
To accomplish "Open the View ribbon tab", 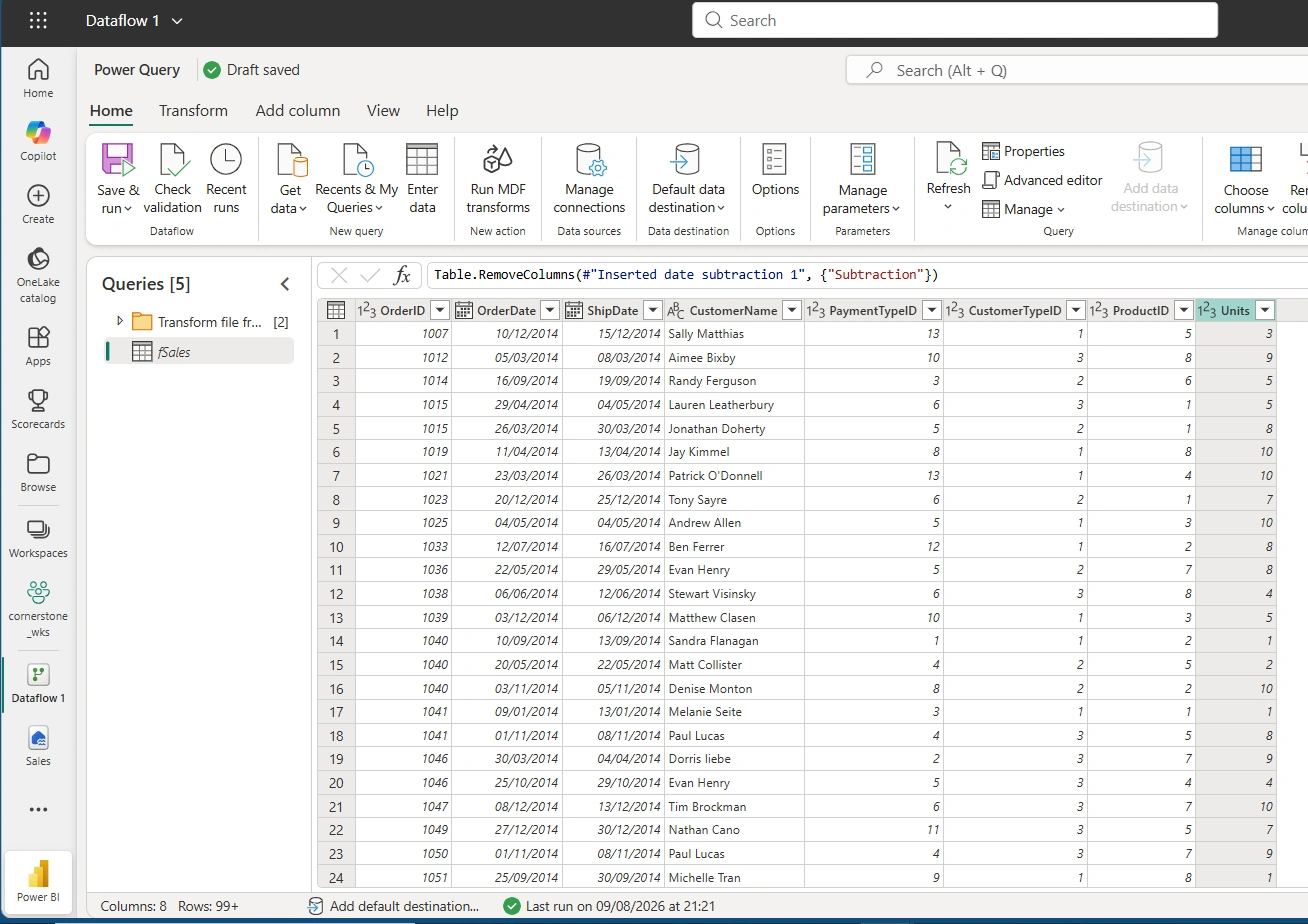I will (x=383, y=111).
